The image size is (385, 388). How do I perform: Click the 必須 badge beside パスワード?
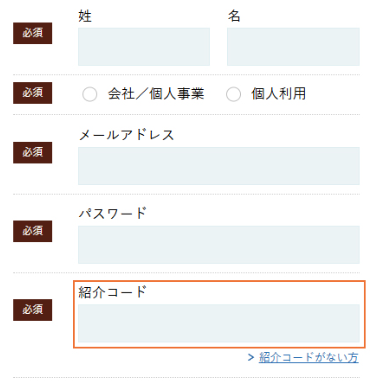33,231
